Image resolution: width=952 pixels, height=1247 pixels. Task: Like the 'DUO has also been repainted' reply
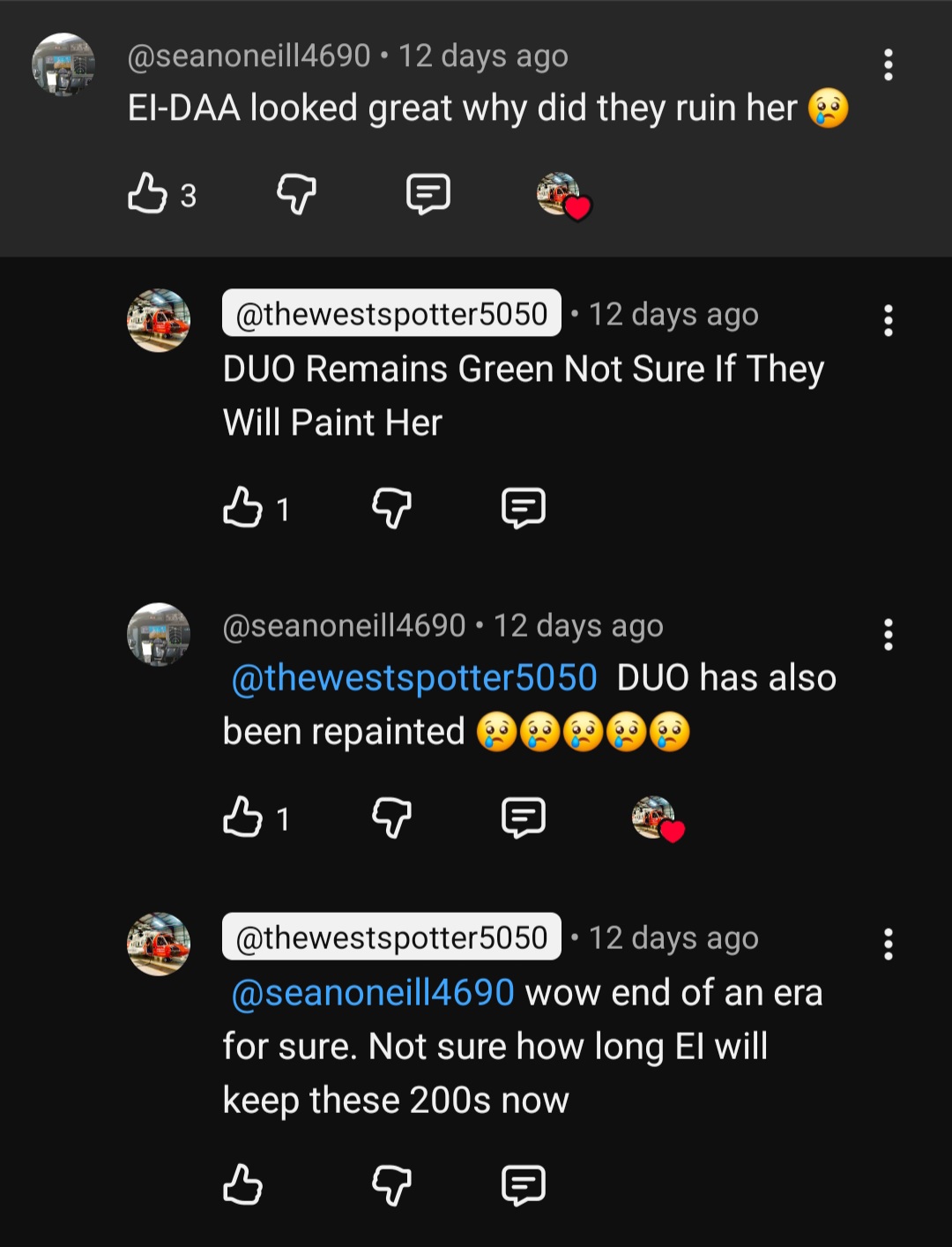[242, 818]
